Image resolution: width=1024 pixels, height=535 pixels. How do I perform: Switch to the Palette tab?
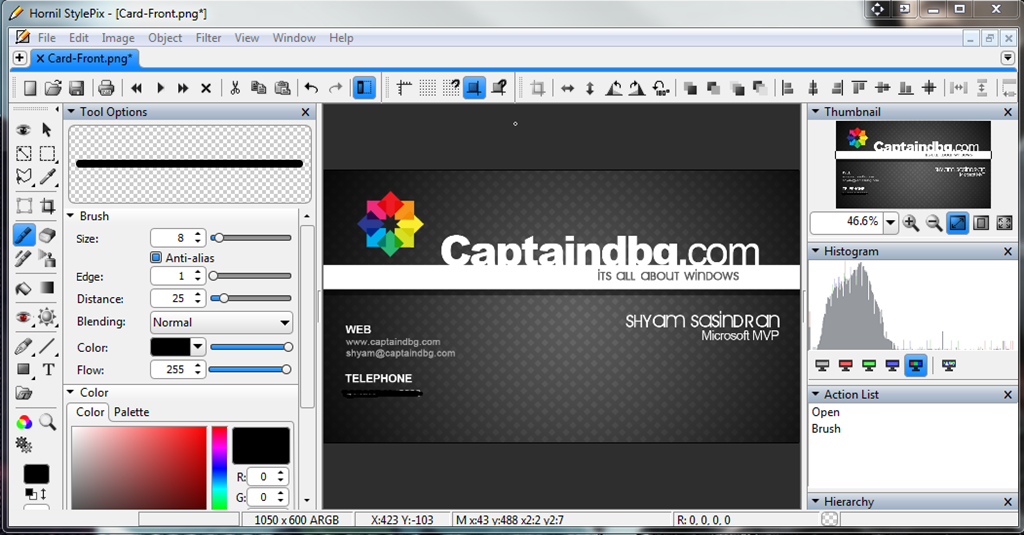[x=131, y=412]
